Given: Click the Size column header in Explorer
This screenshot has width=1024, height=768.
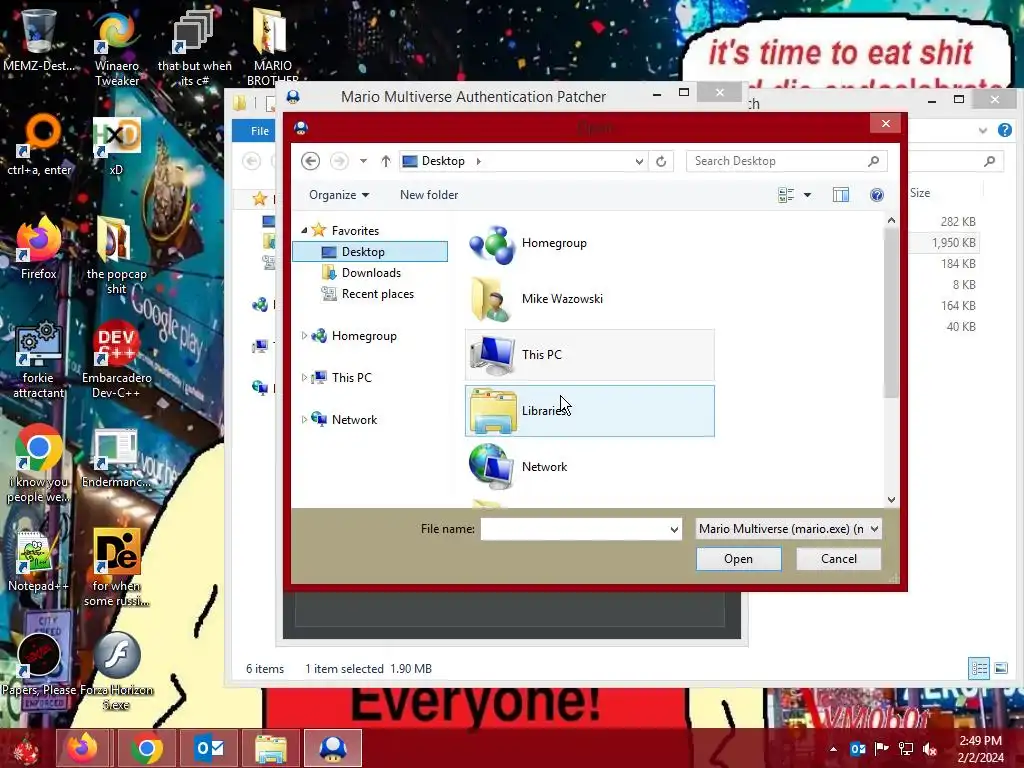Looking at the screenshot, I should click(920, 193).
